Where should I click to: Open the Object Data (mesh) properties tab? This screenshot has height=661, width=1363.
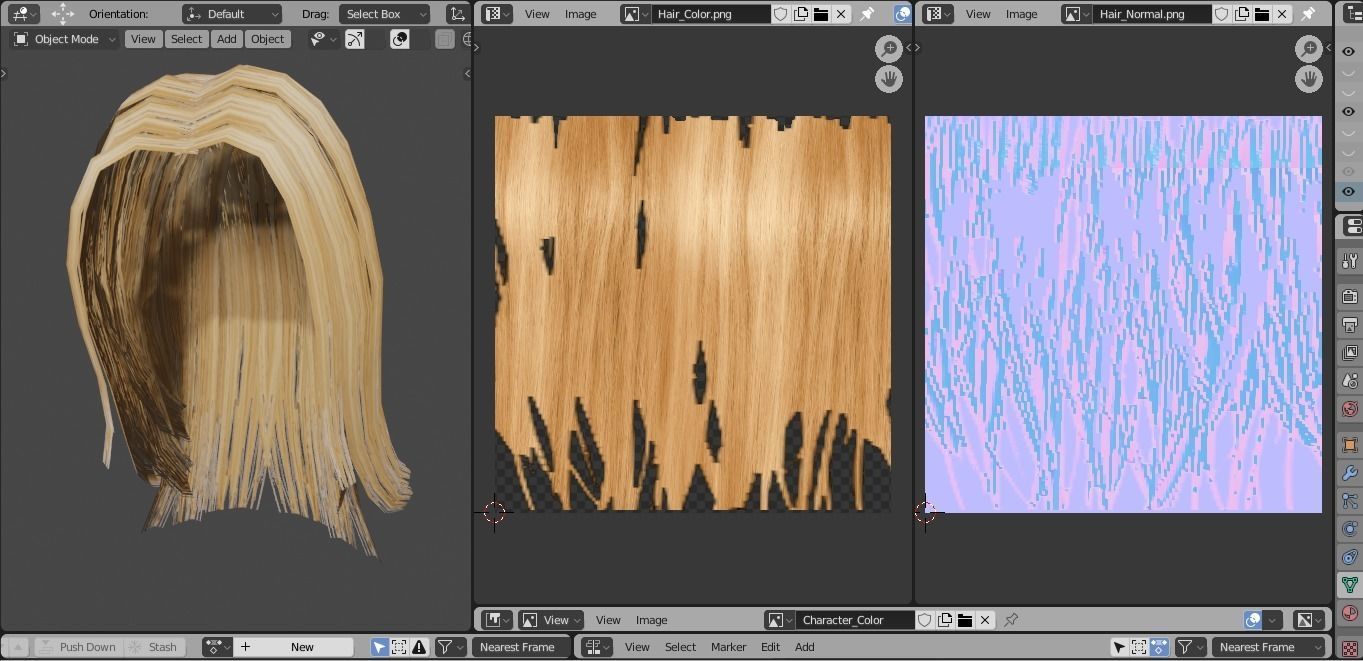[1350, 585]
